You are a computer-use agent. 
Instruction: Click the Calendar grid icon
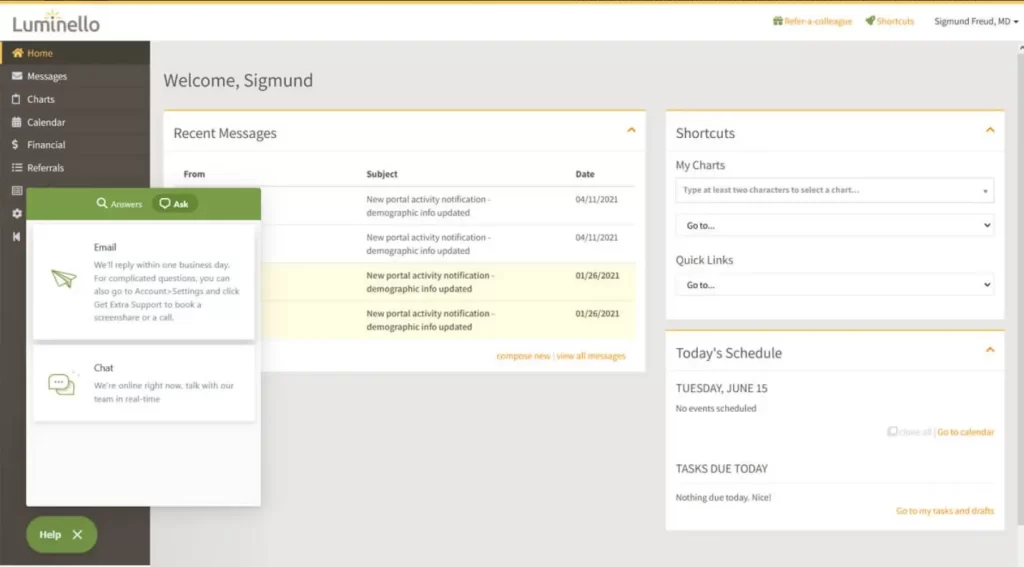tap(16, 122)
